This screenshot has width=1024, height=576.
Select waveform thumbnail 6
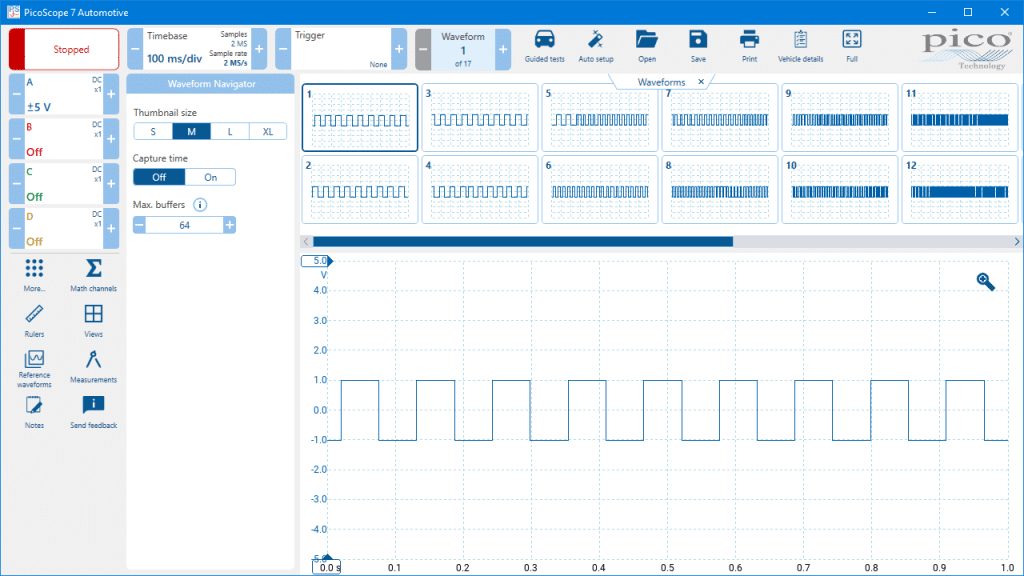click(x=600, y=189)
